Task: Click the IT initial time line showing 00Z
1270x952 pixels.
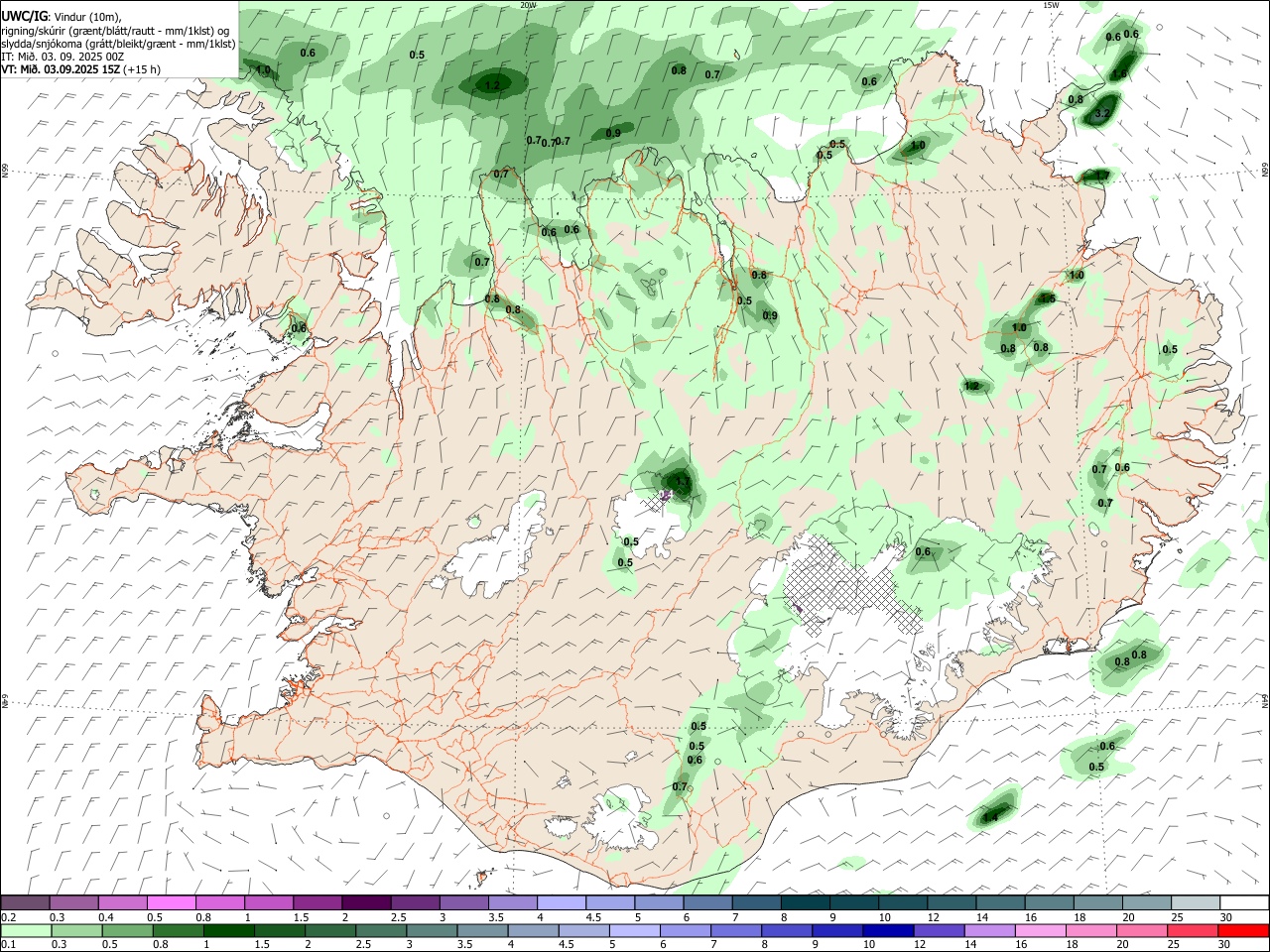Action: point(63,57)
